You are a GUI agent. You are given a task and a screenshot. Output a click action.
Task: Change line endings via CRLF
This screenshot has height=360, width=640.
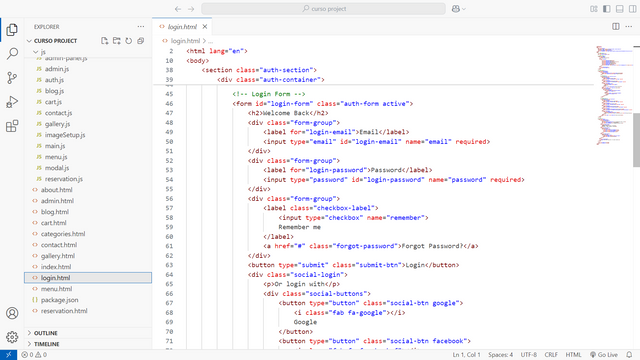(x=551, y=355)
